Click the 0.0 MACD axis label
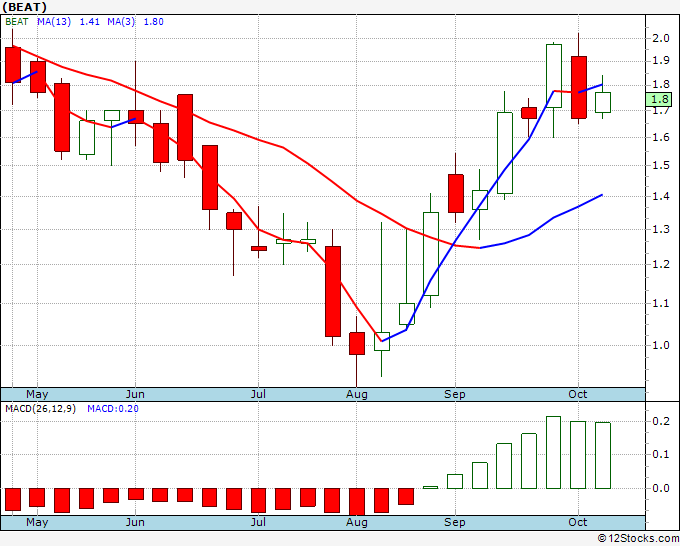 tap(661, 488)
